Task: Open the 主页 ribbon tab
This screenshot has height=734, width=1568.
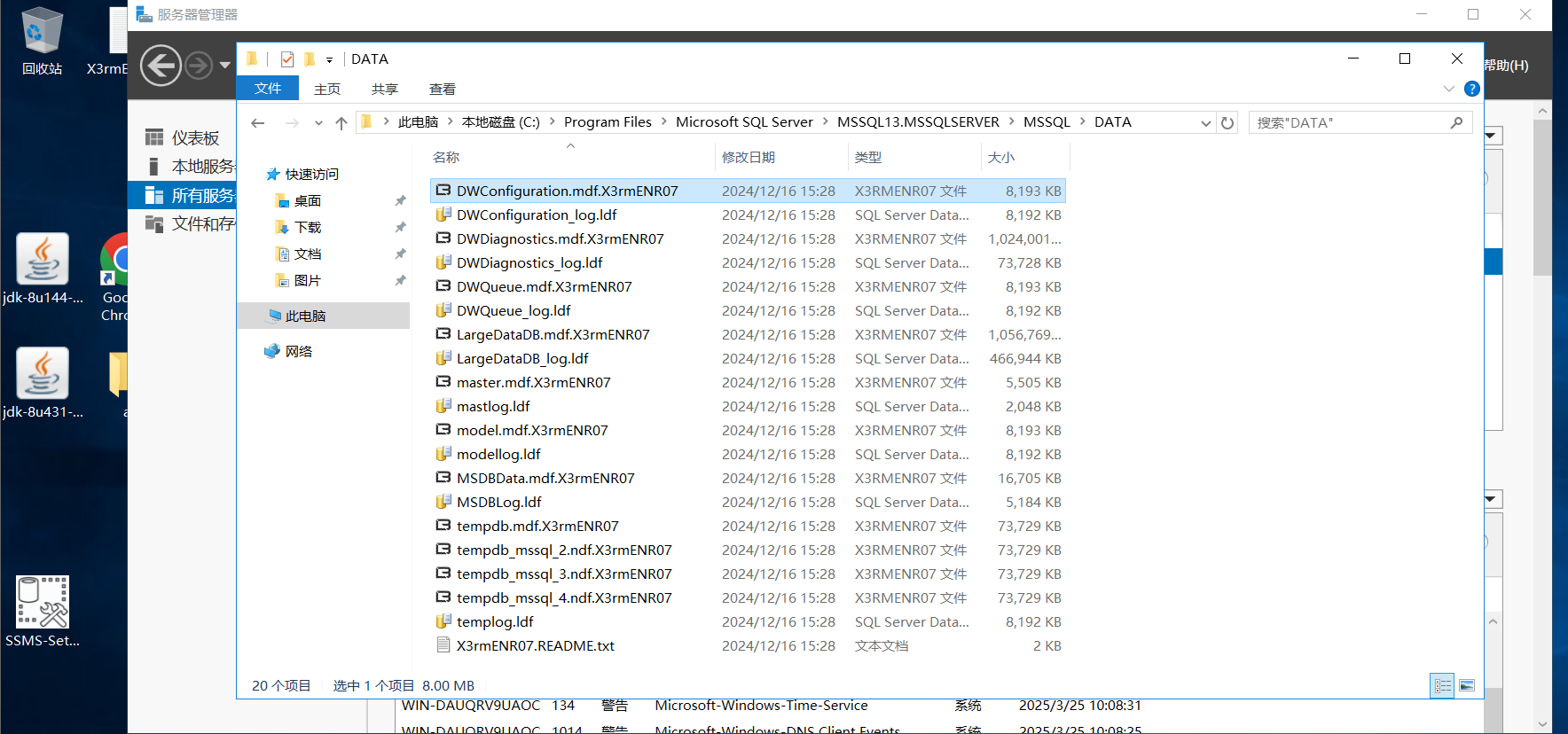Action: pos(327,89)
